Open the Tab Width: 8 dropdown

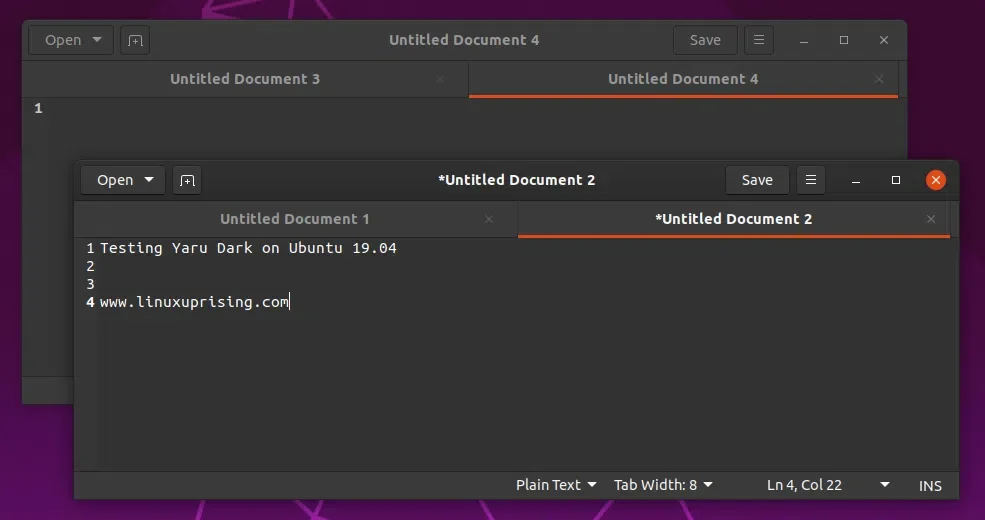[663, 485]
